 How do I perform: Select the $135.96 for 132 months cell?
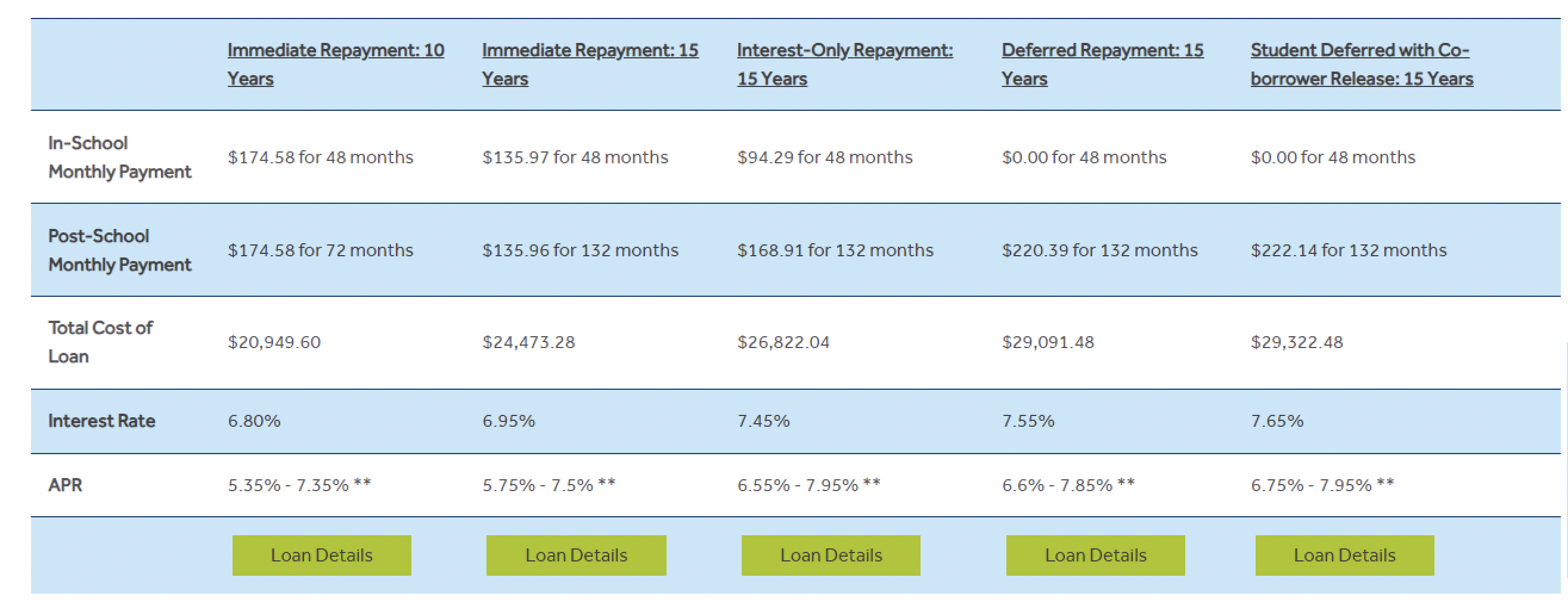tap(580, 250)
